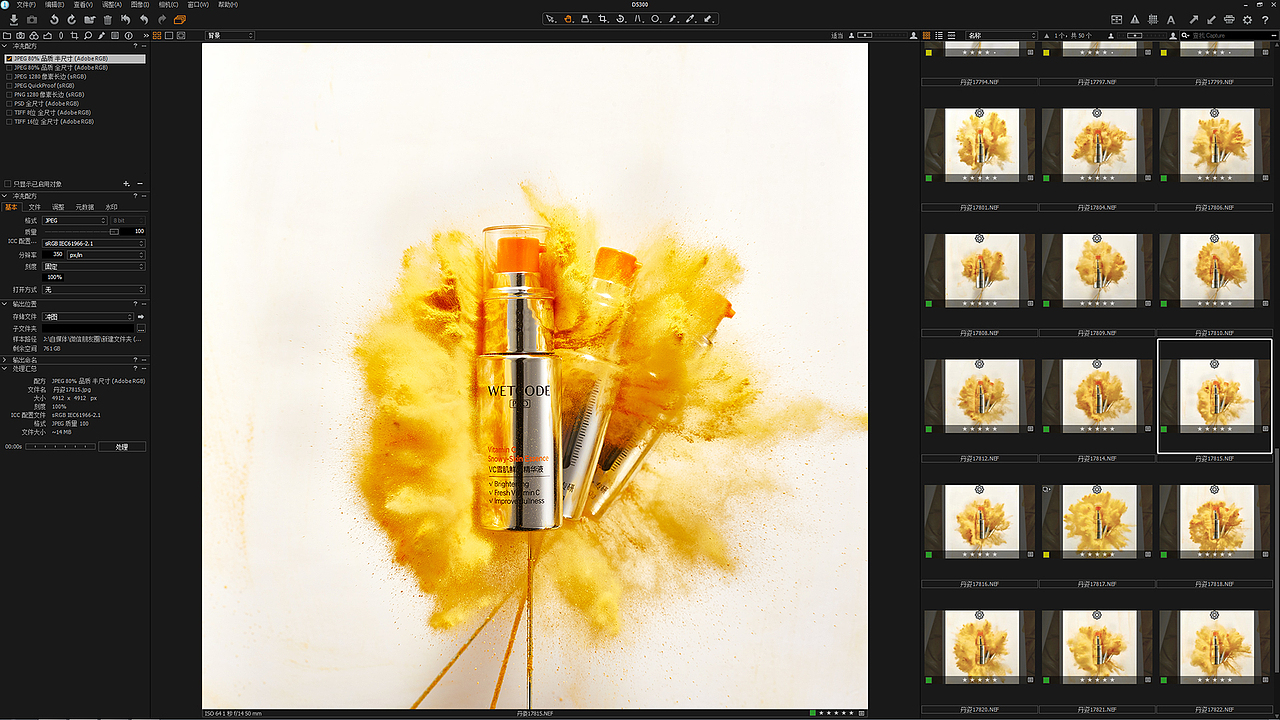Open the Color three-circles tool tab
This screenshot has width=1280, height=720.
34,35
